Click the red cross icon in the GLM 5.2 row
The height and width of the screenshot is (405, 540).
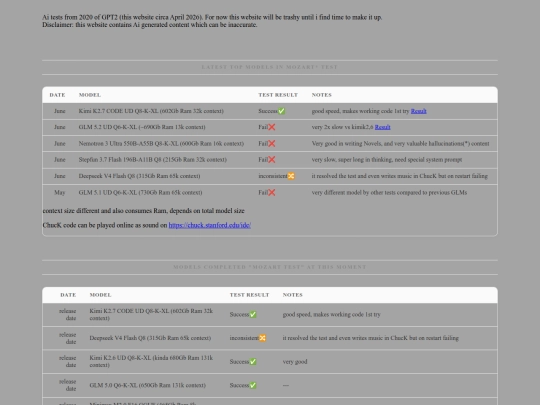[271, 127]
